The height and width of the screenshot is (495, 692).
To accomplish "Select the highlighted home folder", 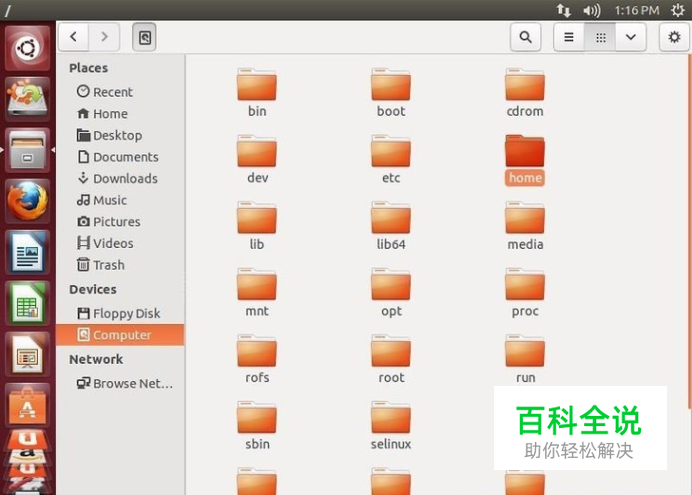I will point(525,160).
